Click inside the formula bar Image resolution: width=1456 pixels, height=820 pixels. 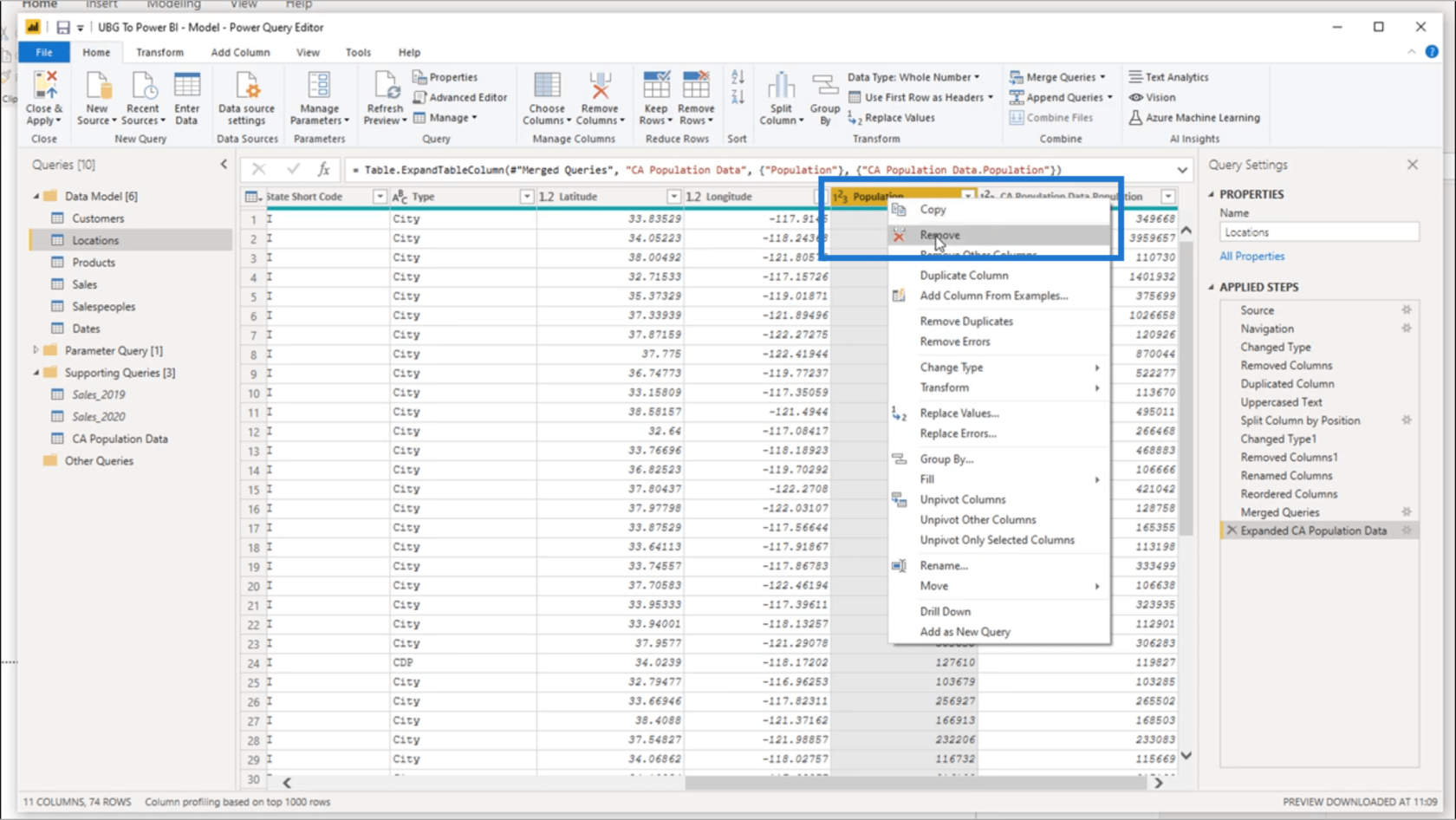tap(758, 170)
